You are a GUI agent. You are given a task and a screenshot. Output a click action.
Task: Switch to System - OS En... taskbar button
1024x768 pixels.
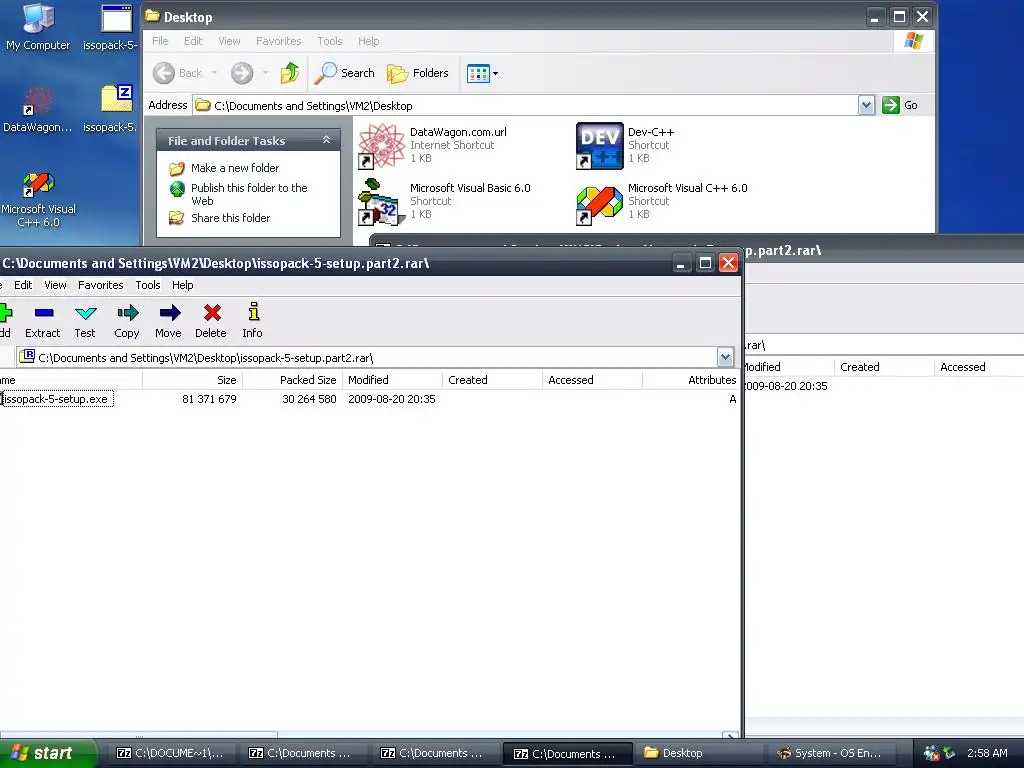829,753
